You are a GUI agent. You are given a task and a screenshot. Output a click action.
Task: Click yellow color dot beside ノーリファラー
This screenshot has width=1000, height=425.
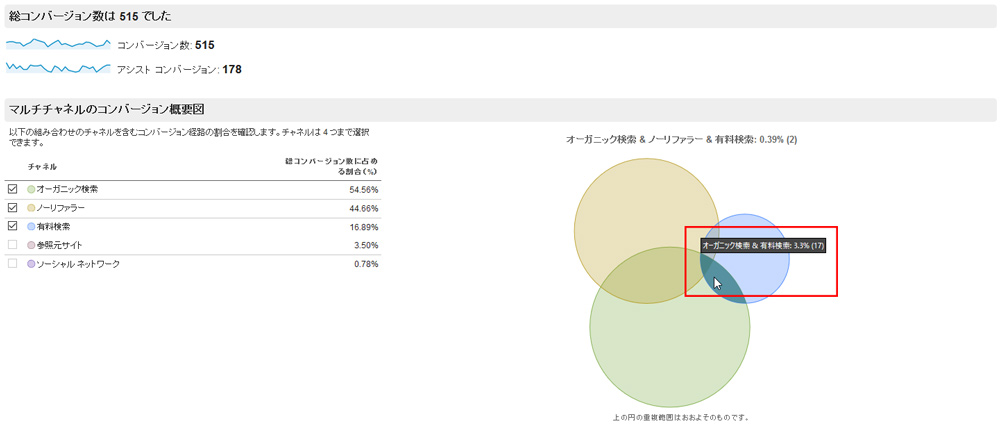coord(31,208)
